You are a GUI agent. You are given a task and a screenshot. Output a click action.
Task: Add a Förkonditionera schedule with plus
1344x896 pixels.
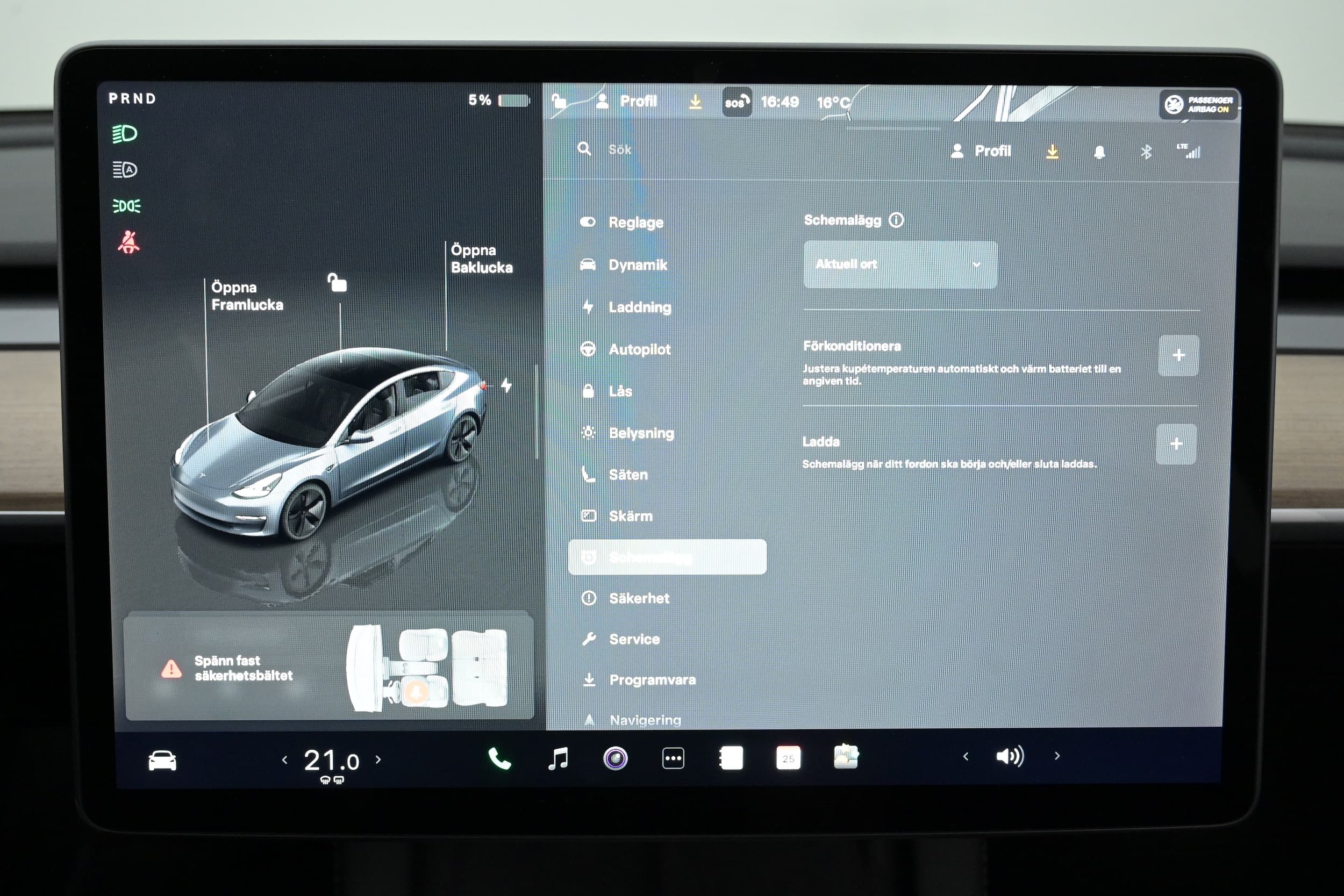pos(1178,355)
